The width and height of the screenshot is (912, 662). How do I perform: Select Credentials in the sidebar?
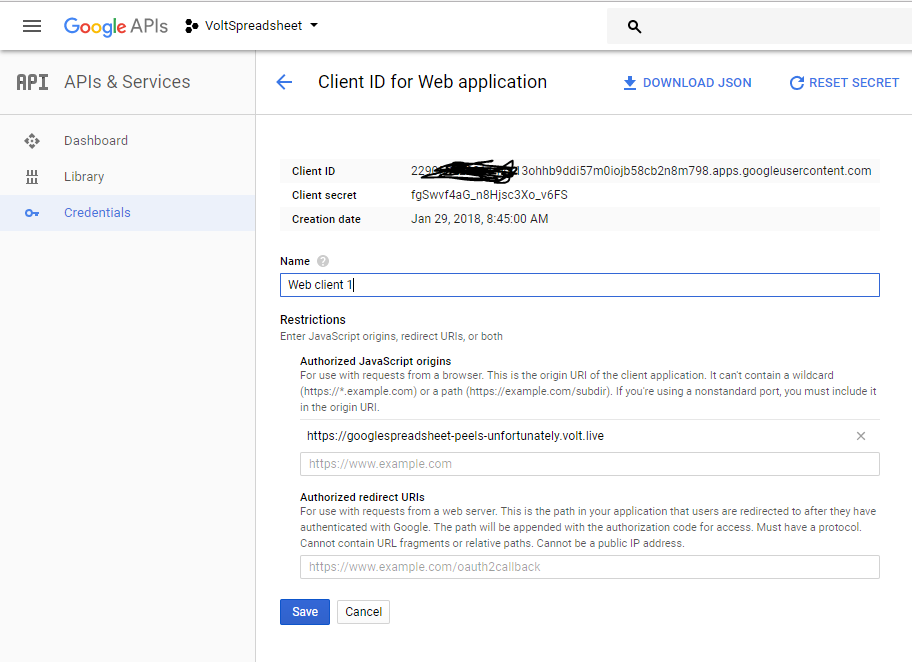[x=97, y=213]
